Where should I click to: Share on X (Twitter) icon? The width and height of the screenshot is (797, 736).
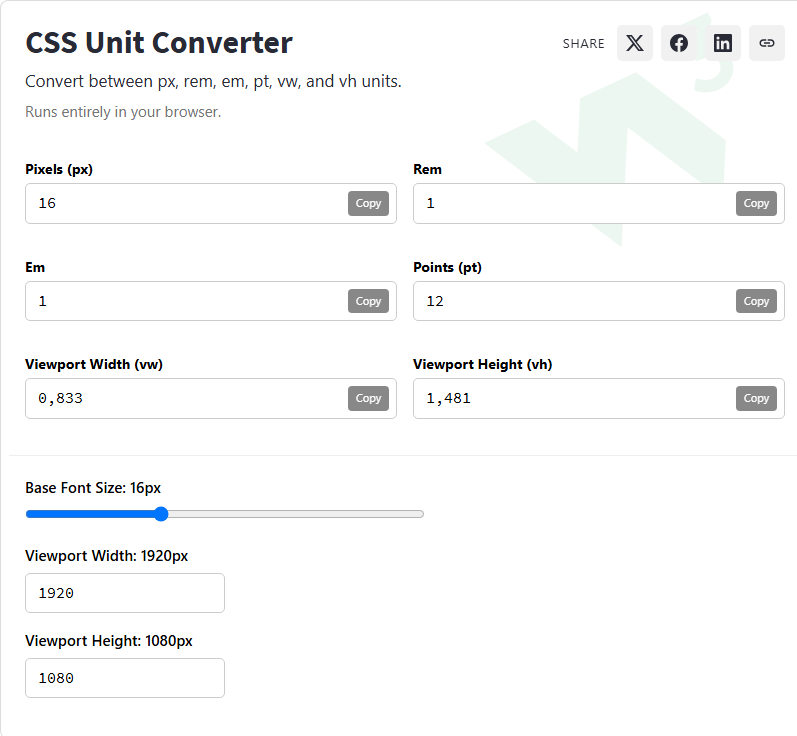coord(635,43)
